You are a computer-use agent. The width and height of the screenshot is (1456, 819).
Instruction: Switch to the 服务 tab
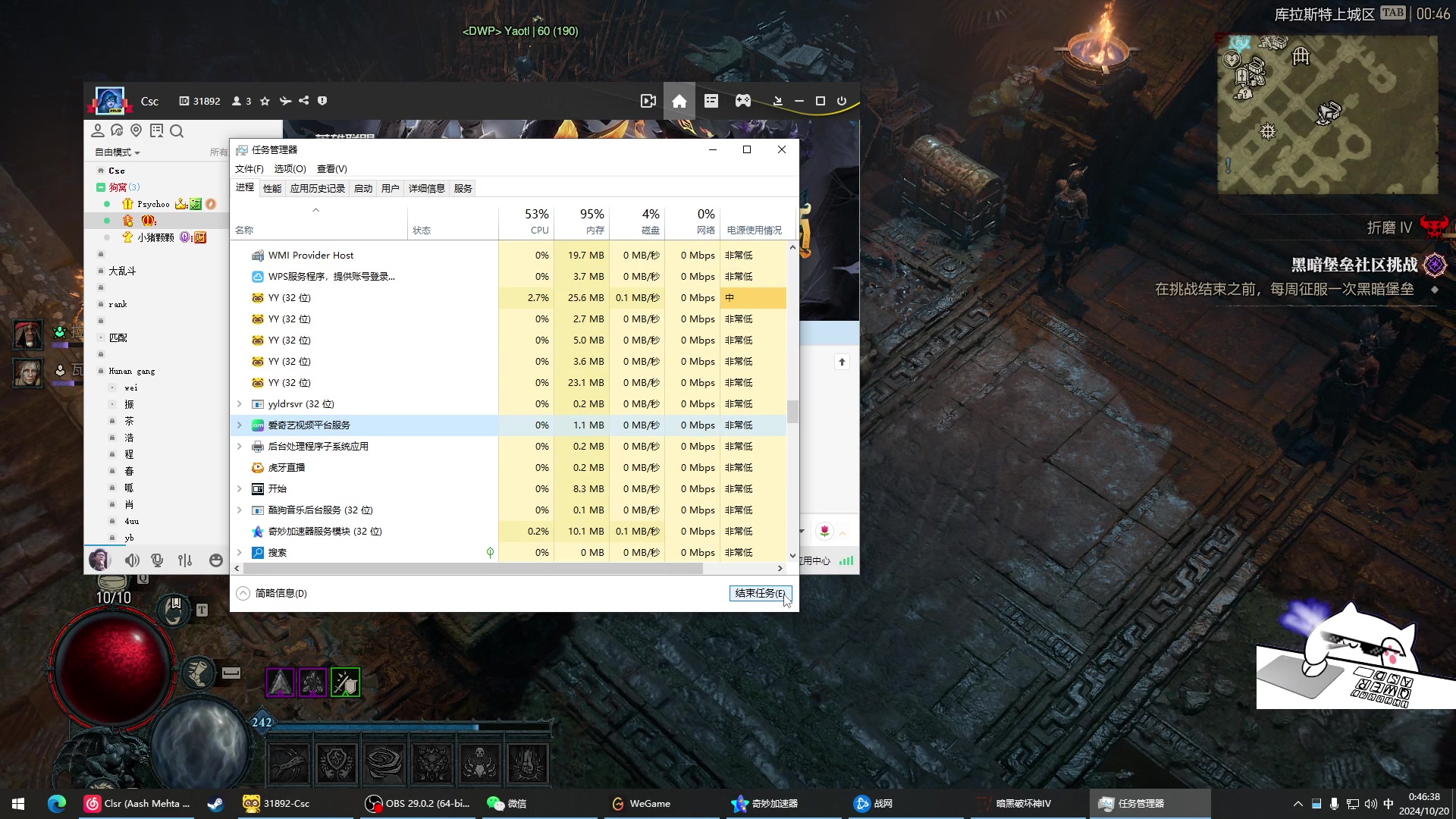(x=463, y=189)
